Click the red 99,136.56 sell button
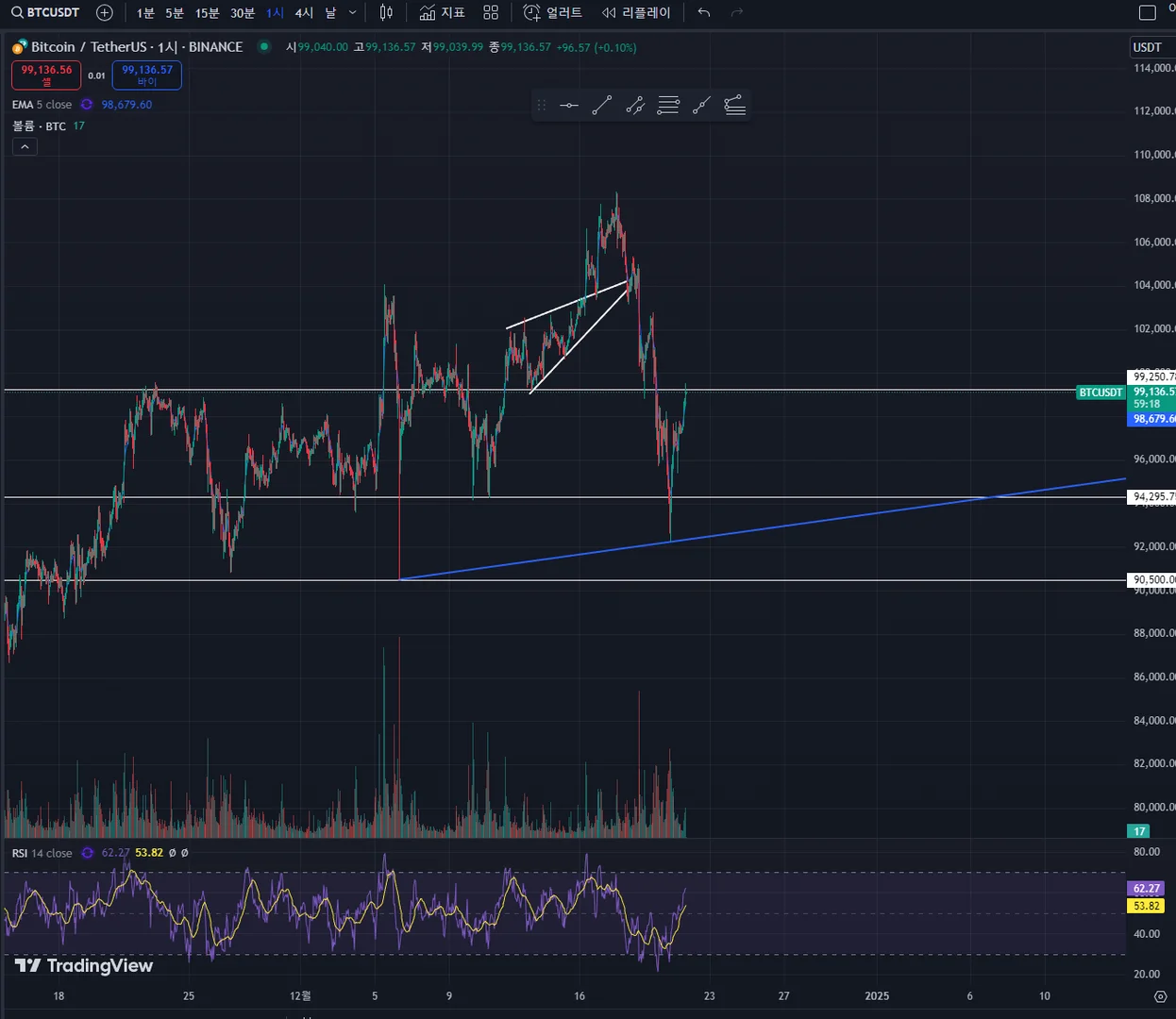The image size is (1176, 1019). 46,75
